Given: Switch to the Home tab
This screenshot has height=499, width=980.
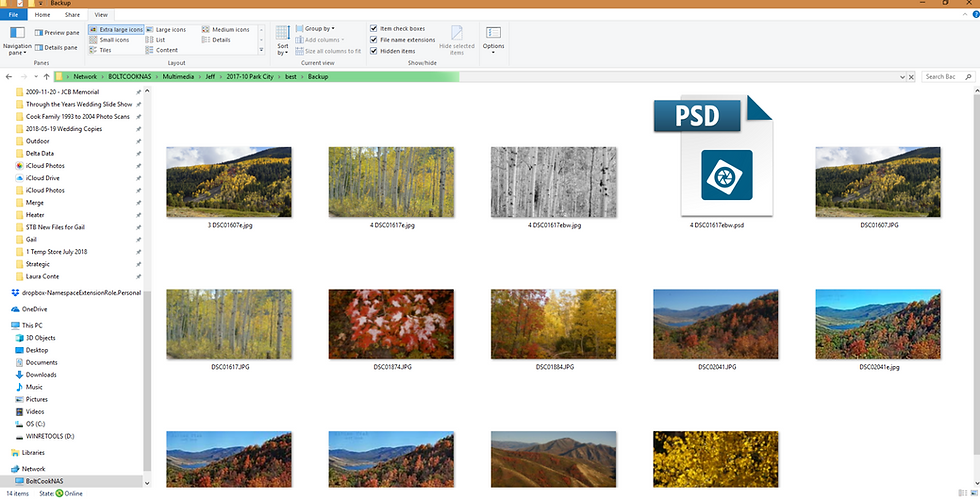Looking at the screenshot, I should pyautogui.click(x=42, y=14).
